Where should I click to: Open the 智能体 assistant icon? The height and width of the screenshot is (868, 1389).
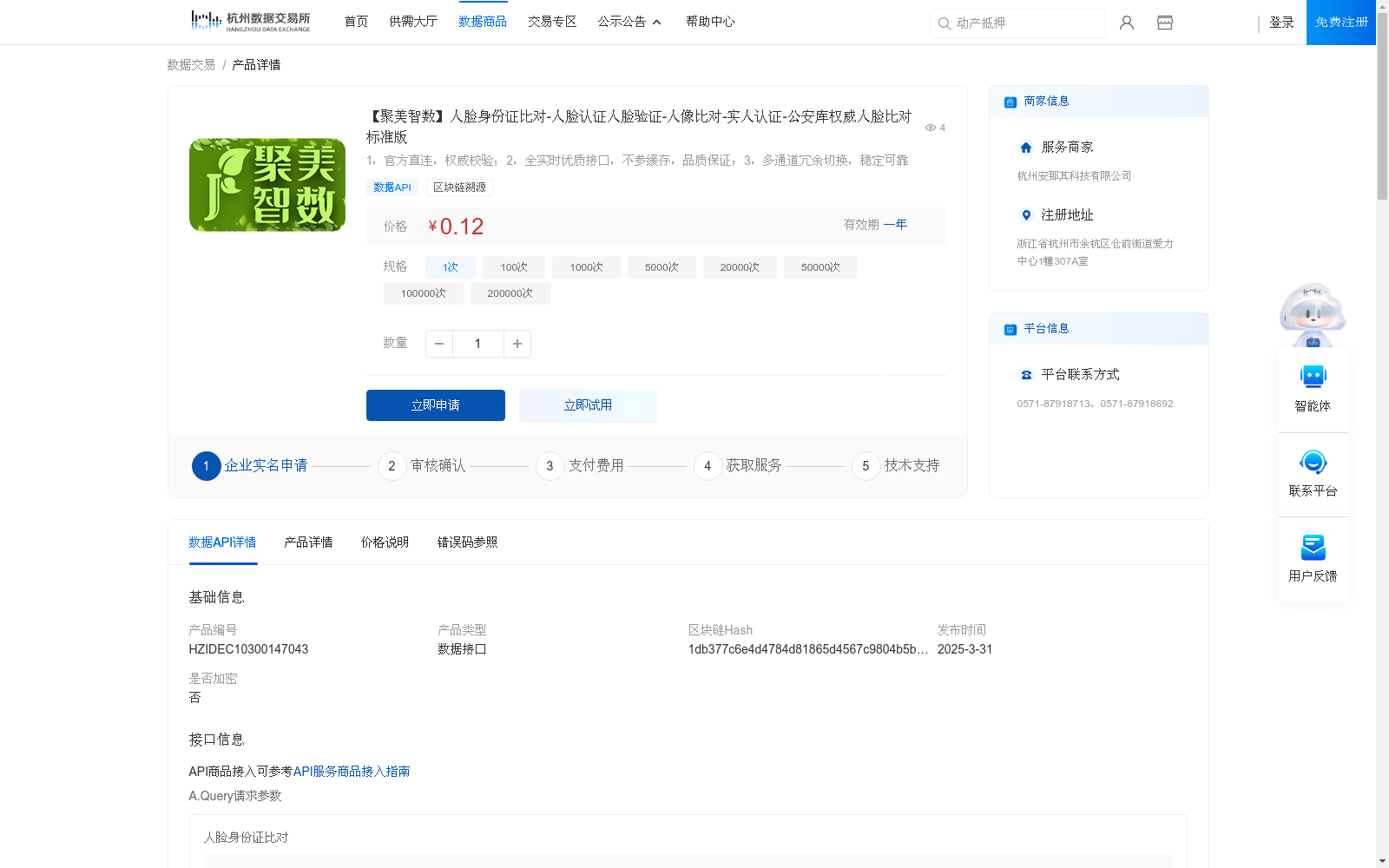click(1313, 377)
